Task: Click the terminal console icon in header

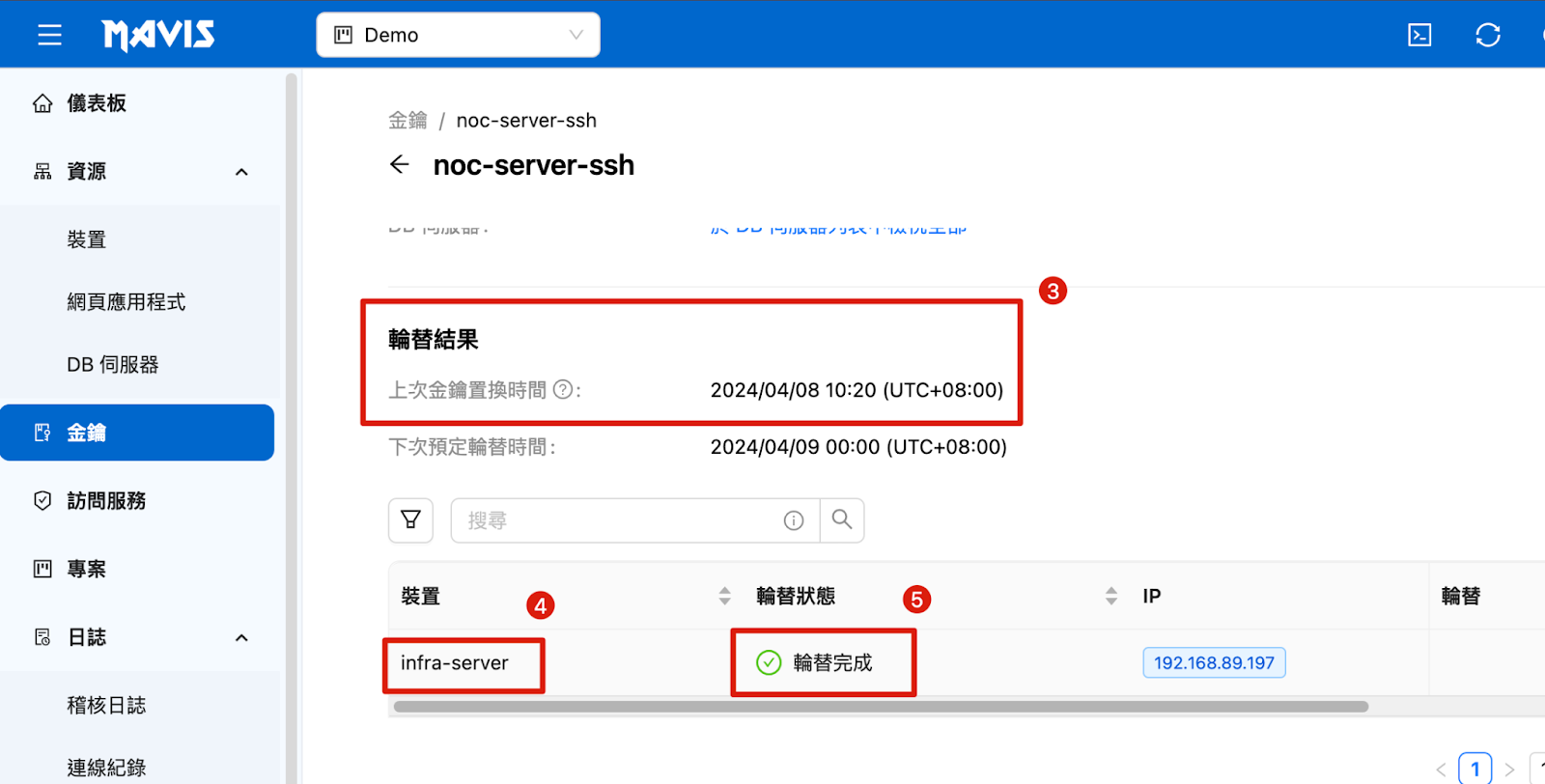Action: [1419, 36]
